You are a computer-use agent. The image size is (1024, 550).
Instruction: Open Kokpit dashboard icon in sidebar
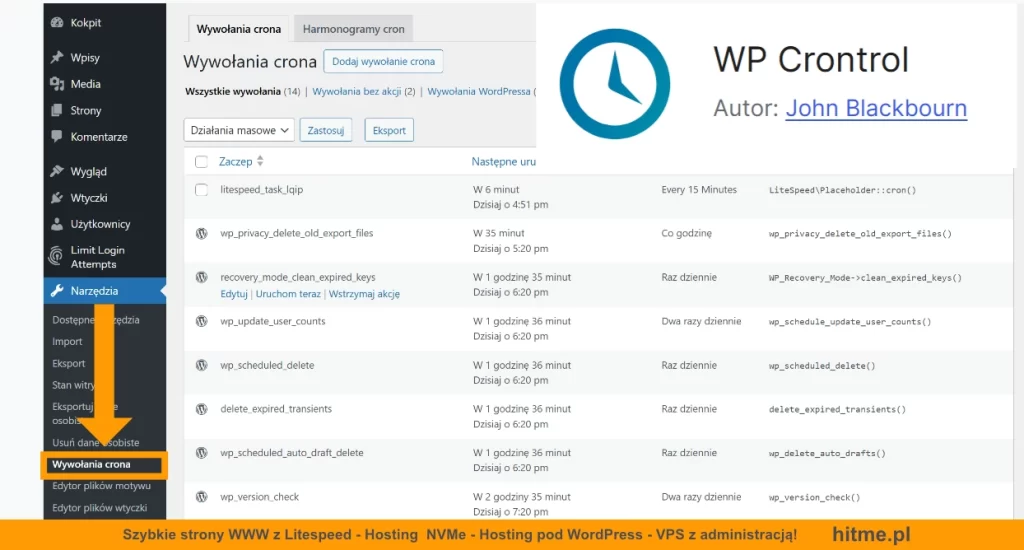click(x=57, y=22)
